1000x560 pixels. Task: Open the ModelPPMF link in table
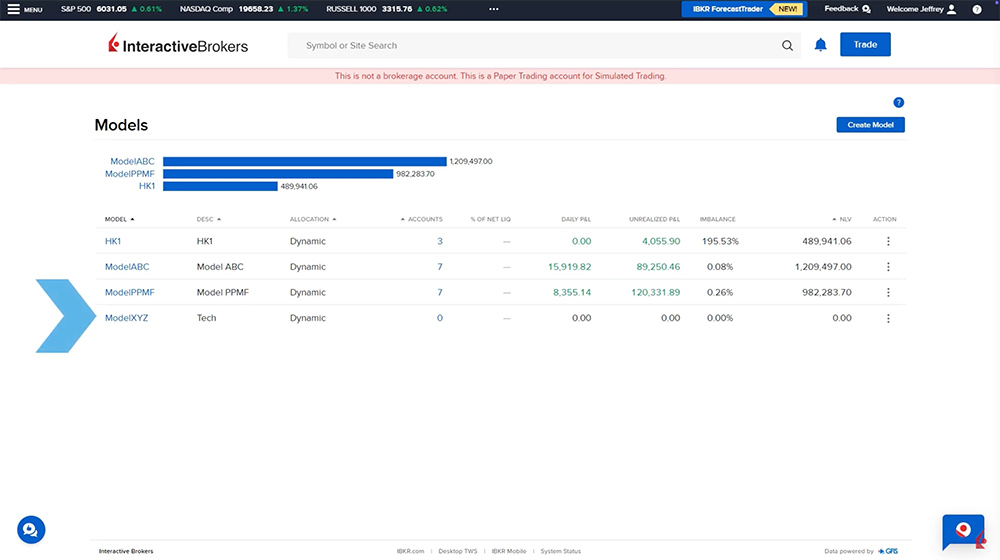[x=129, y=292]
